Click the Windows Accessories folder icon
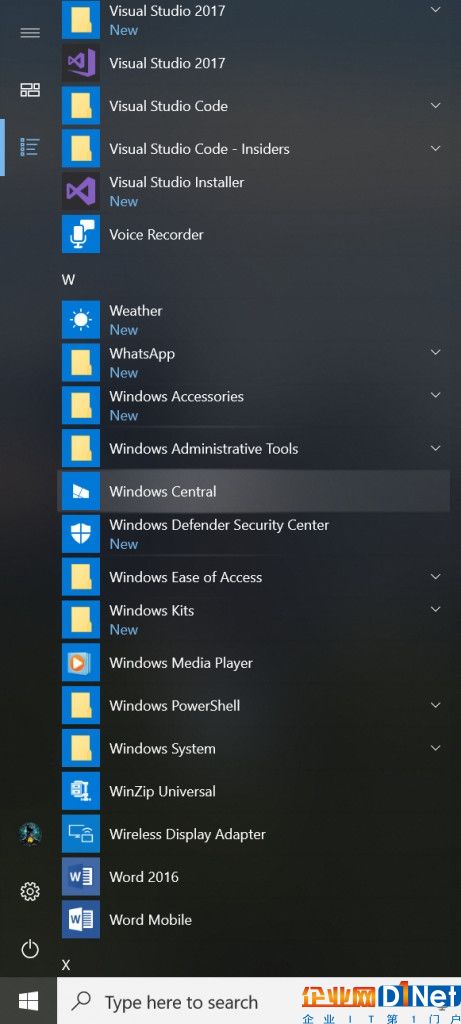Image resolution: width=461 pixels, height=1024 pixels. click(x=81, y=406)
